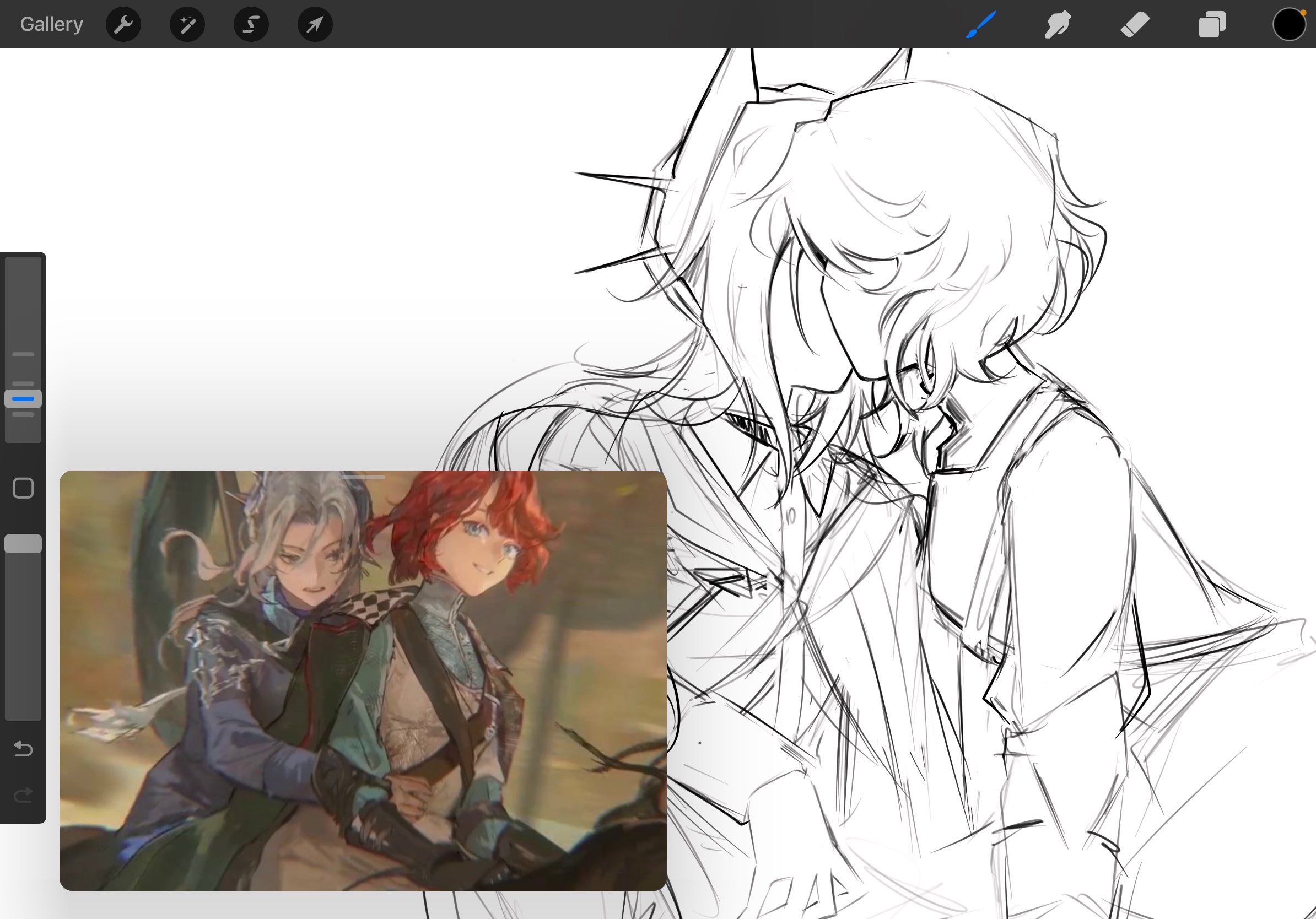Tap the brush size slider handle

coord(23,399)
